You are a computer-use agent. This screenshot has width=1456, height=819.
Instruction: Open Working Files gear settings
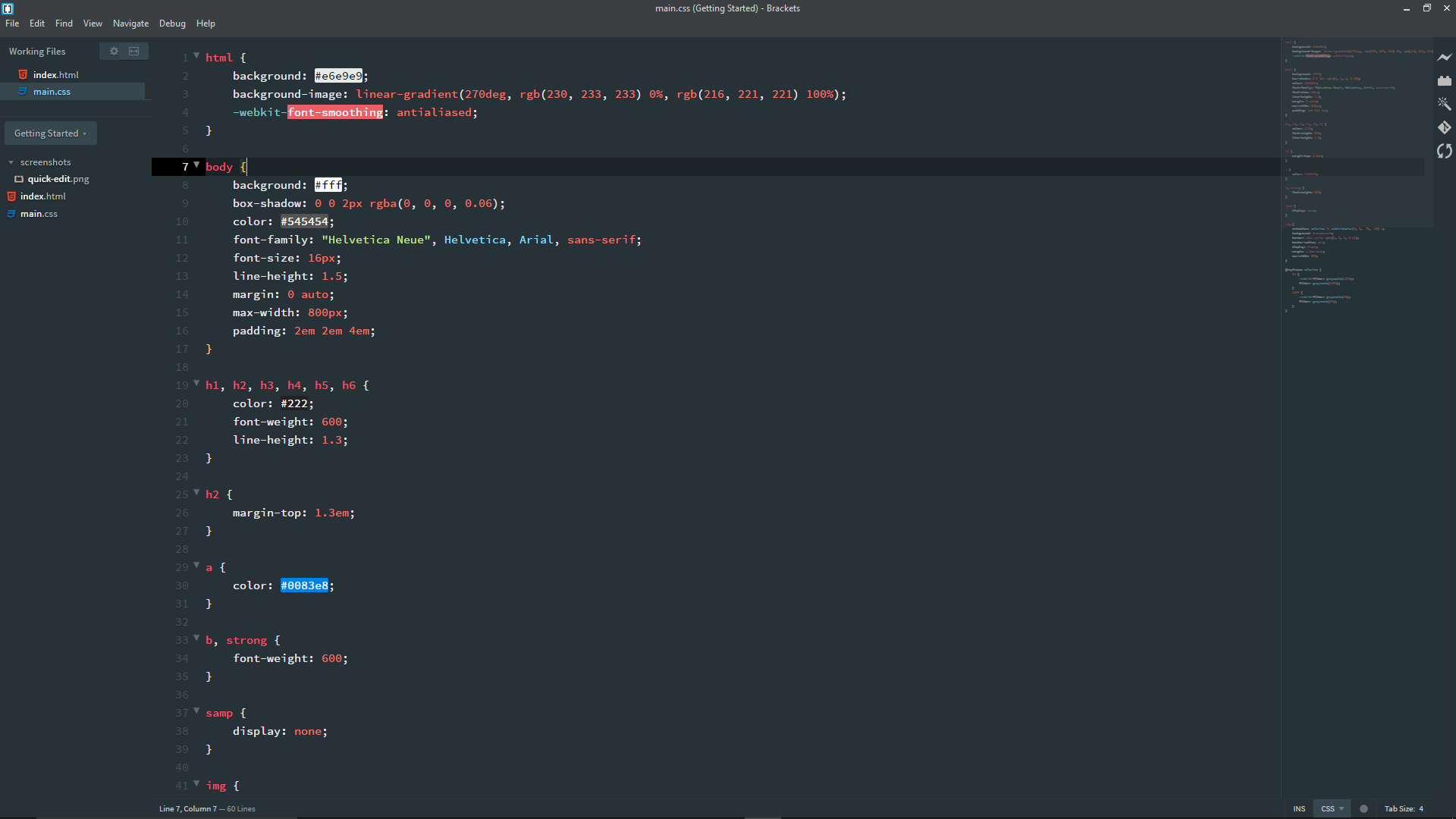click(114, 52)
